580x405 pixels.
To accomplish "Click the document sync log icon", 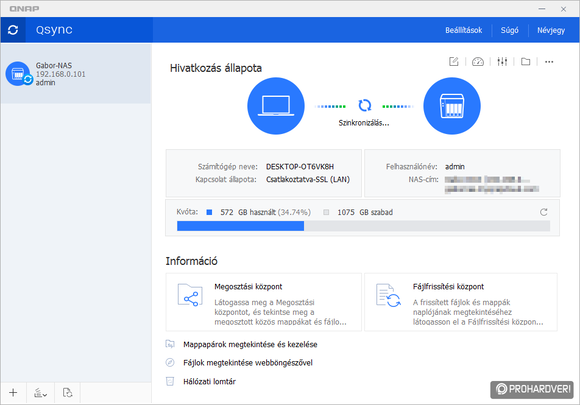I will (x=67, y=392).
